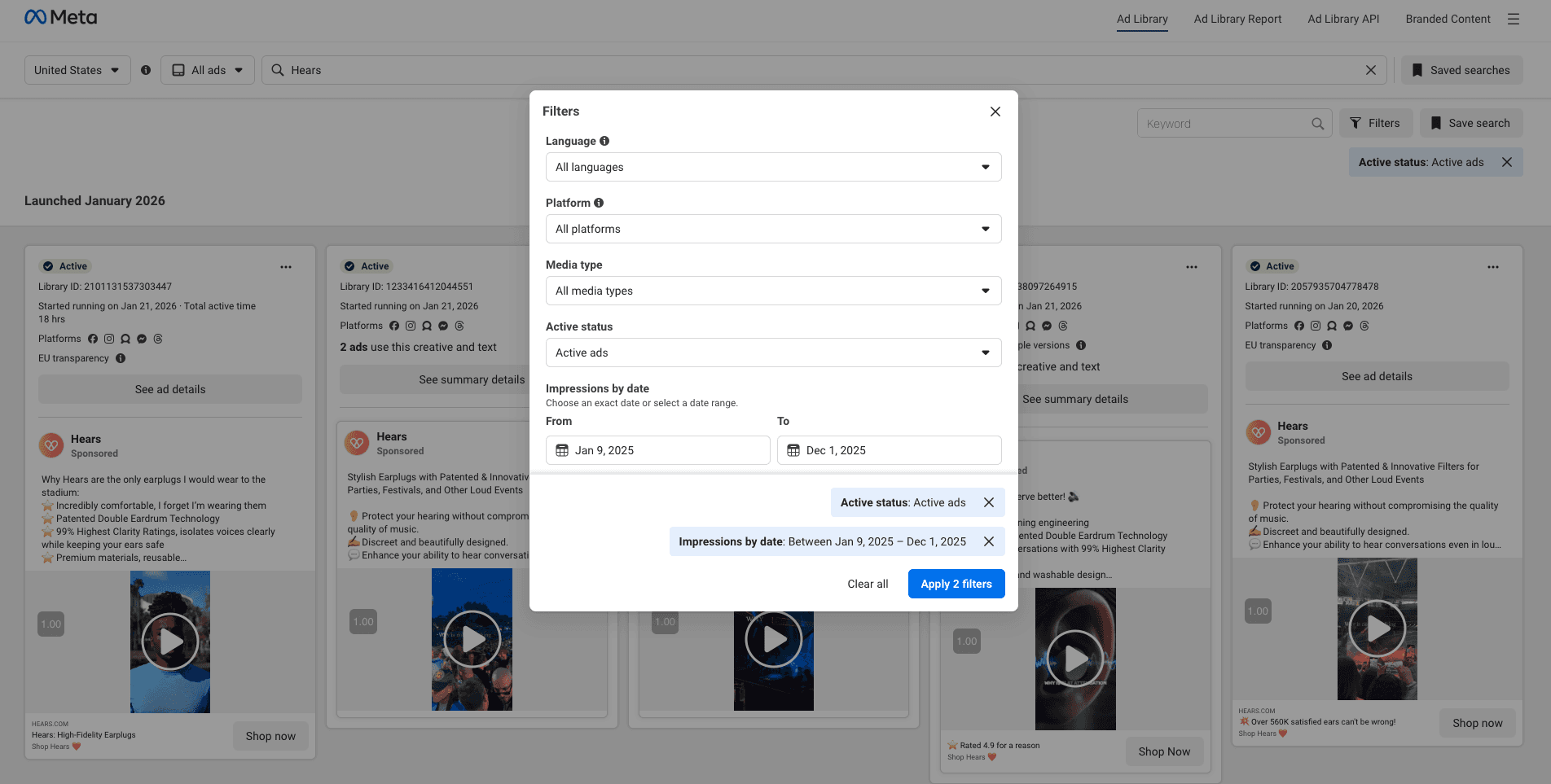Viewport: 1551px width, 784px height.
Task: Clear the Hears search with X icon
Action: 1371,70
